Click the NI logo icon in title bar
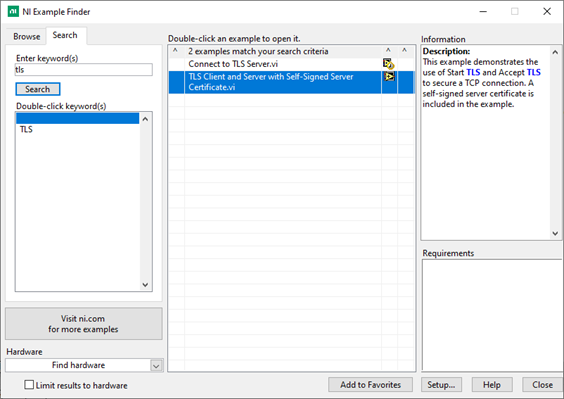Image resolution: width=564 pixels, height=399 pixels. [x=13, y=12]
